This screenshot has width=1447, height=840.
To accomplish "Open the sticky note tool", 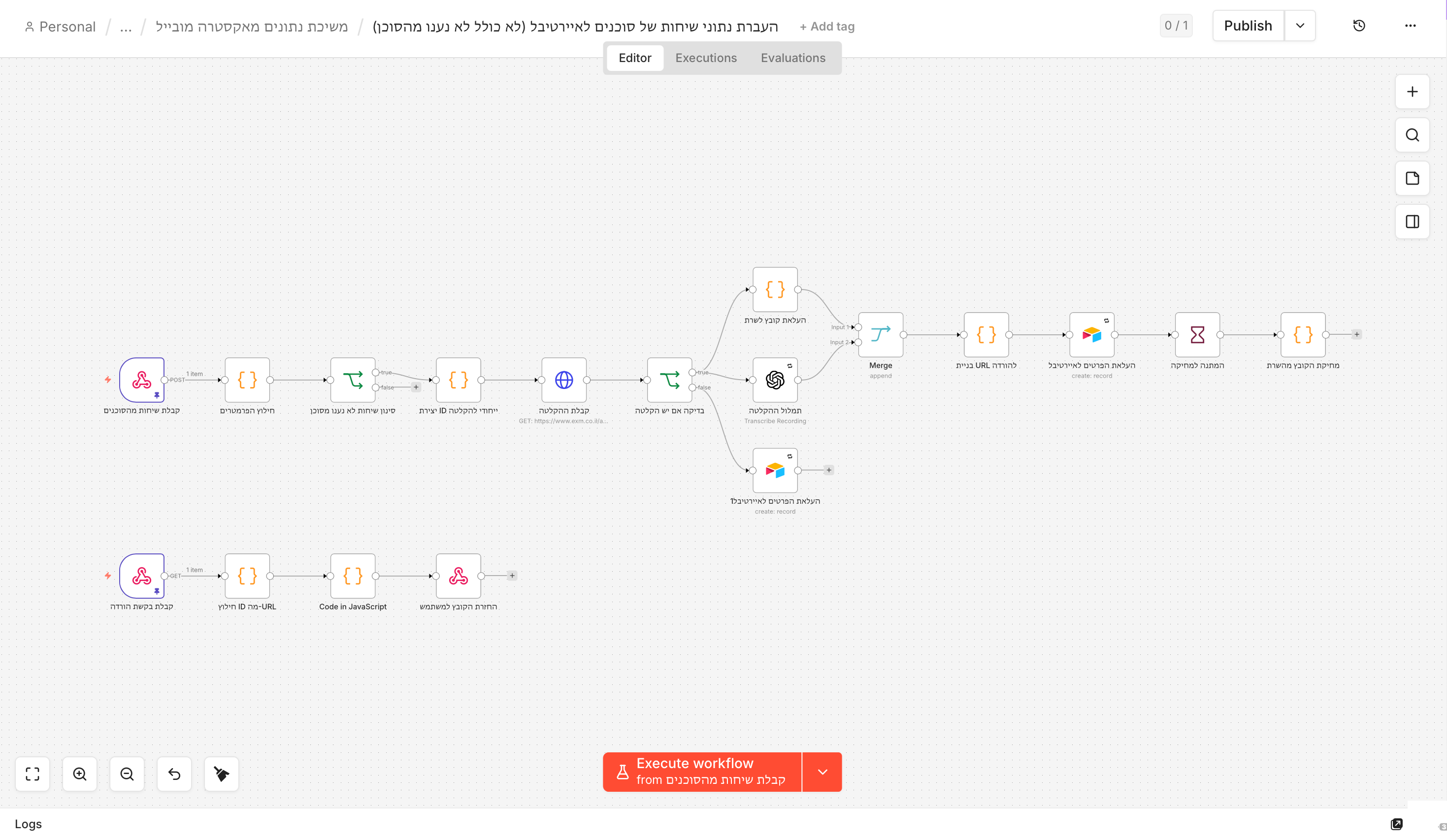I will [1412, 179].
